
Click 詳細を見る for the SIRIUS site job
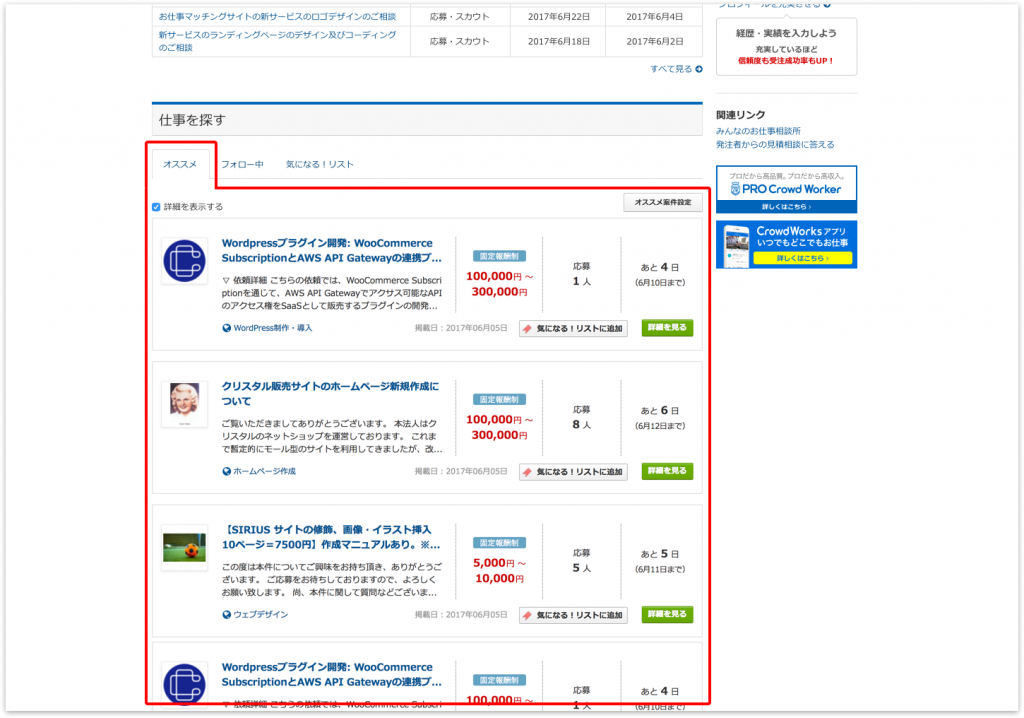(x=666, y=614)
